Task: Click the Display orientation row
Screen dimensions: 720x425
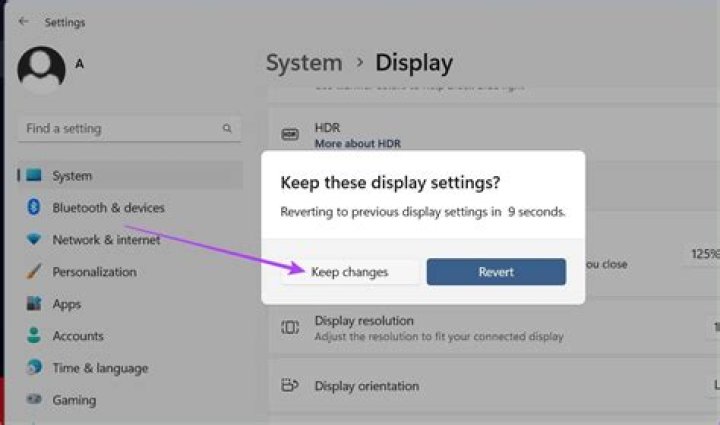Action: pos(494,386)
